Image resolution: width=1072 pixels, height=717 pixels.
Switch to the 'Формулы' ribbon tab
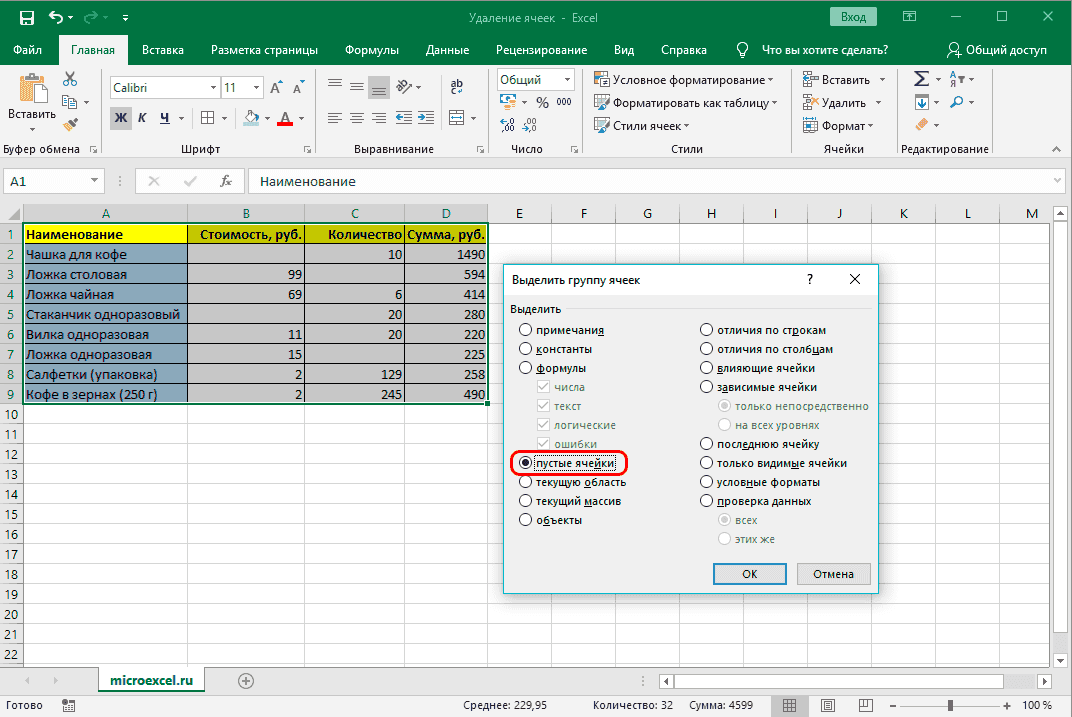click(371, 50)
